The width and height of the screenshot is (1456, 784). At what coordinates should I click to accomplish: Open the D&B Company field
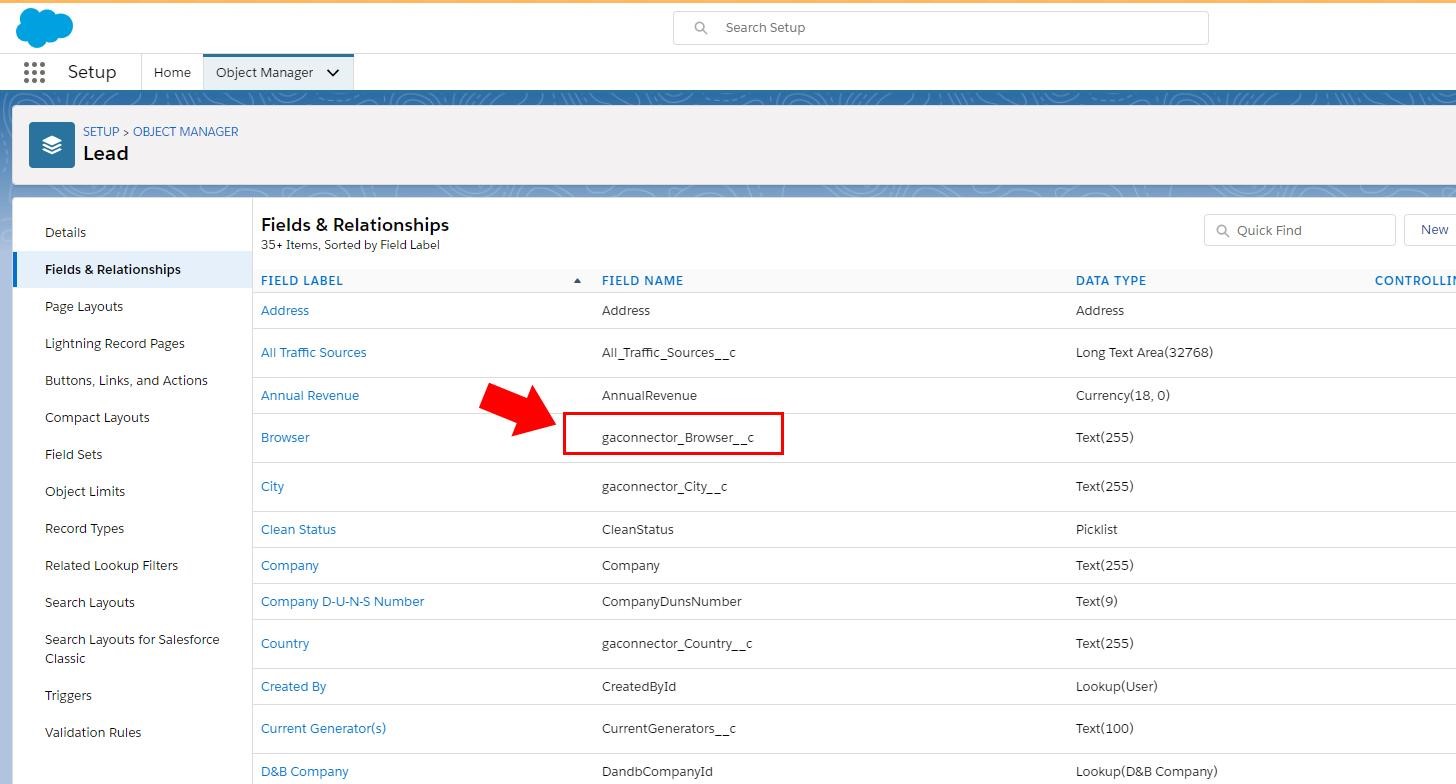(305, 772)
